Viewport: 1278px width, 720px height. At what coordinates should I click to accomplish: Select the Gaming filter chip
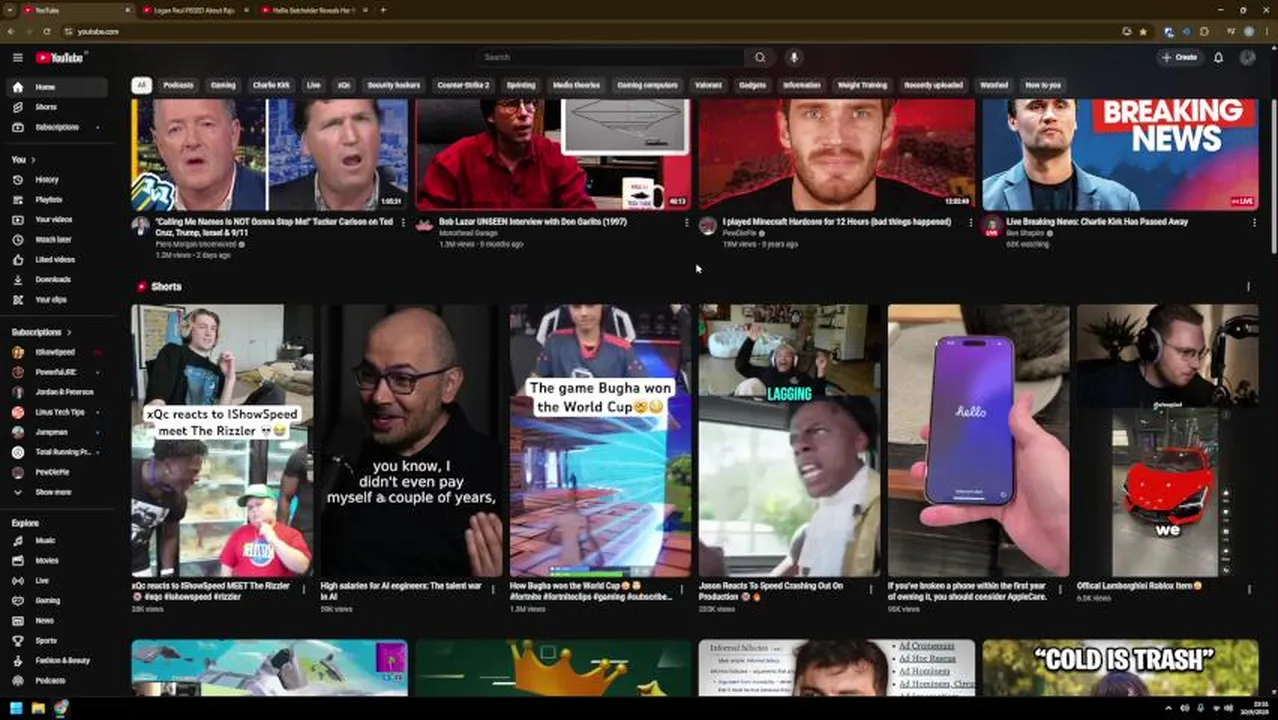223,85
